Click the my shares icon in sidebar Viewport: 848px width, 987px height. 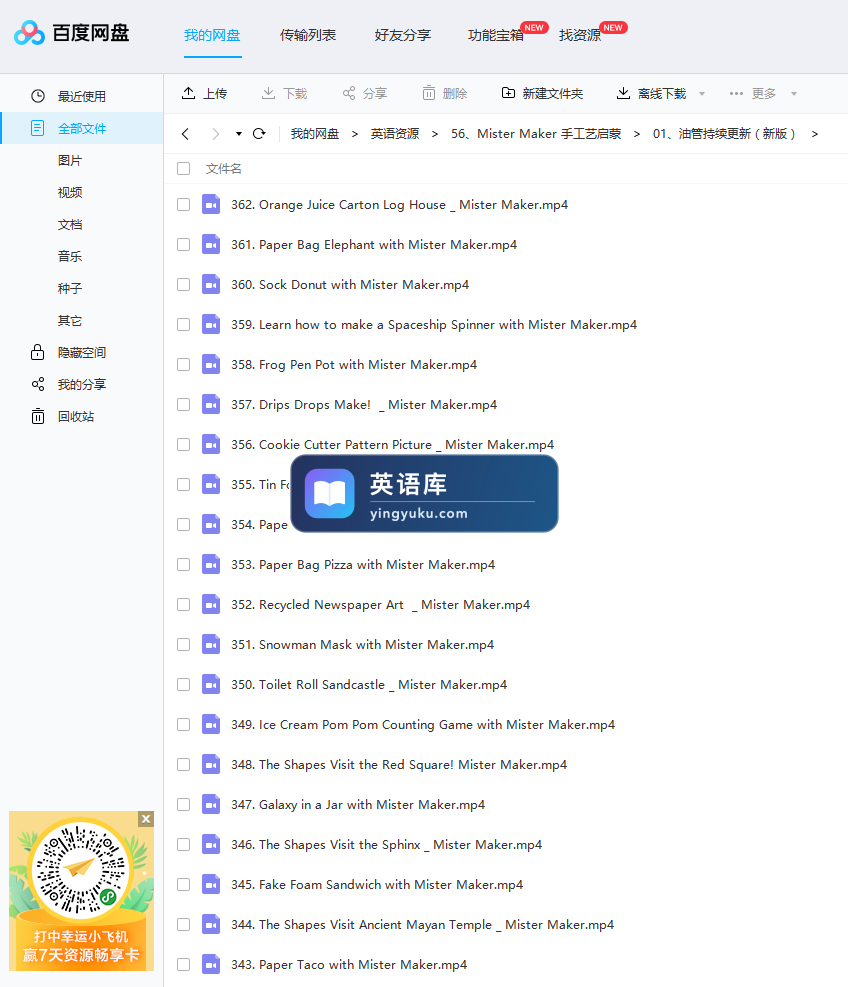[38, 384]
